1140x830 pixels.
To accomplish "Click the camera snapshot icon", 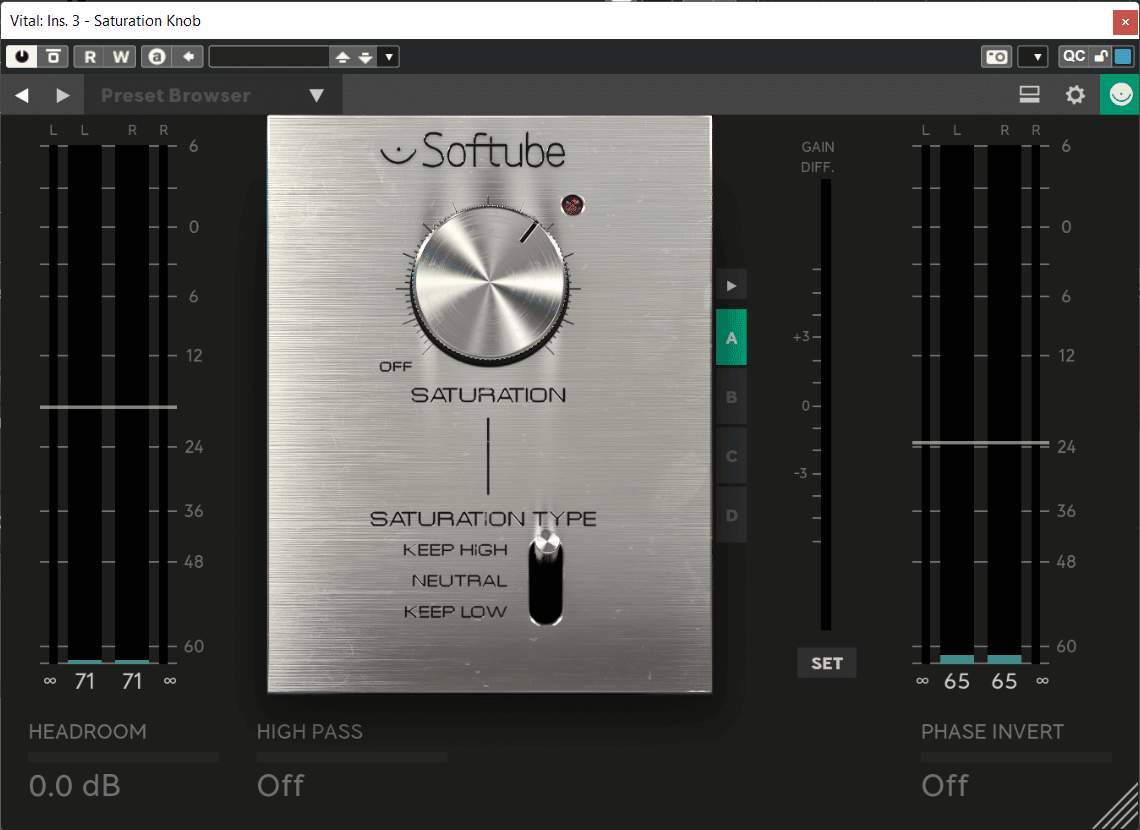I will [997, 57].
